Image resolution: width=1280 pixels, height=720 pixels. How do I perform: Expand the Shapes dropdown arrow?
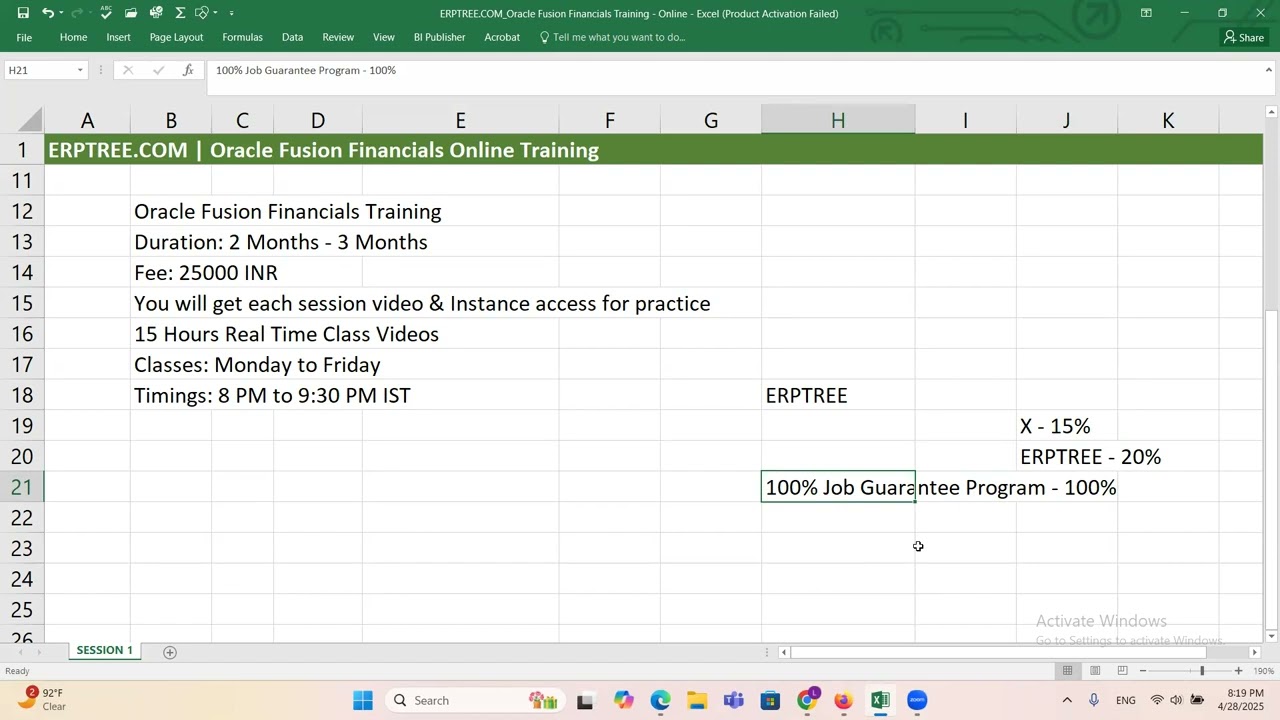(x=215, y=13)
